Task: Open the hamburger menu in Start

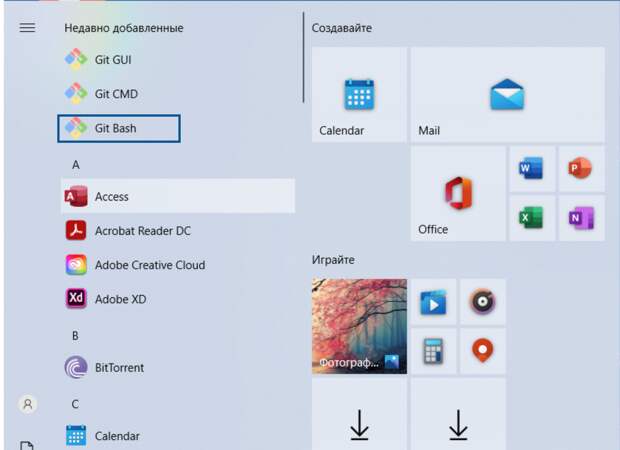Action: pos(27,28)
